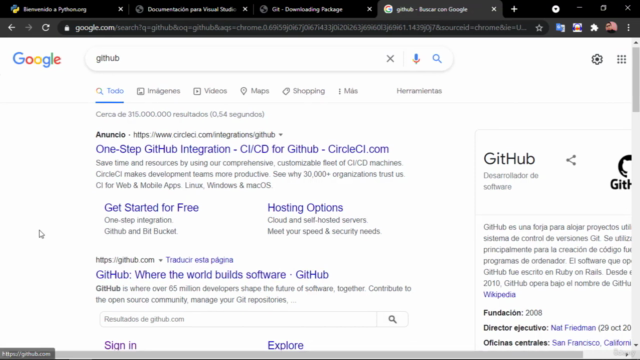The image size is (640, 360).
Task: Expand the Más filter menu
Action: 348,91
